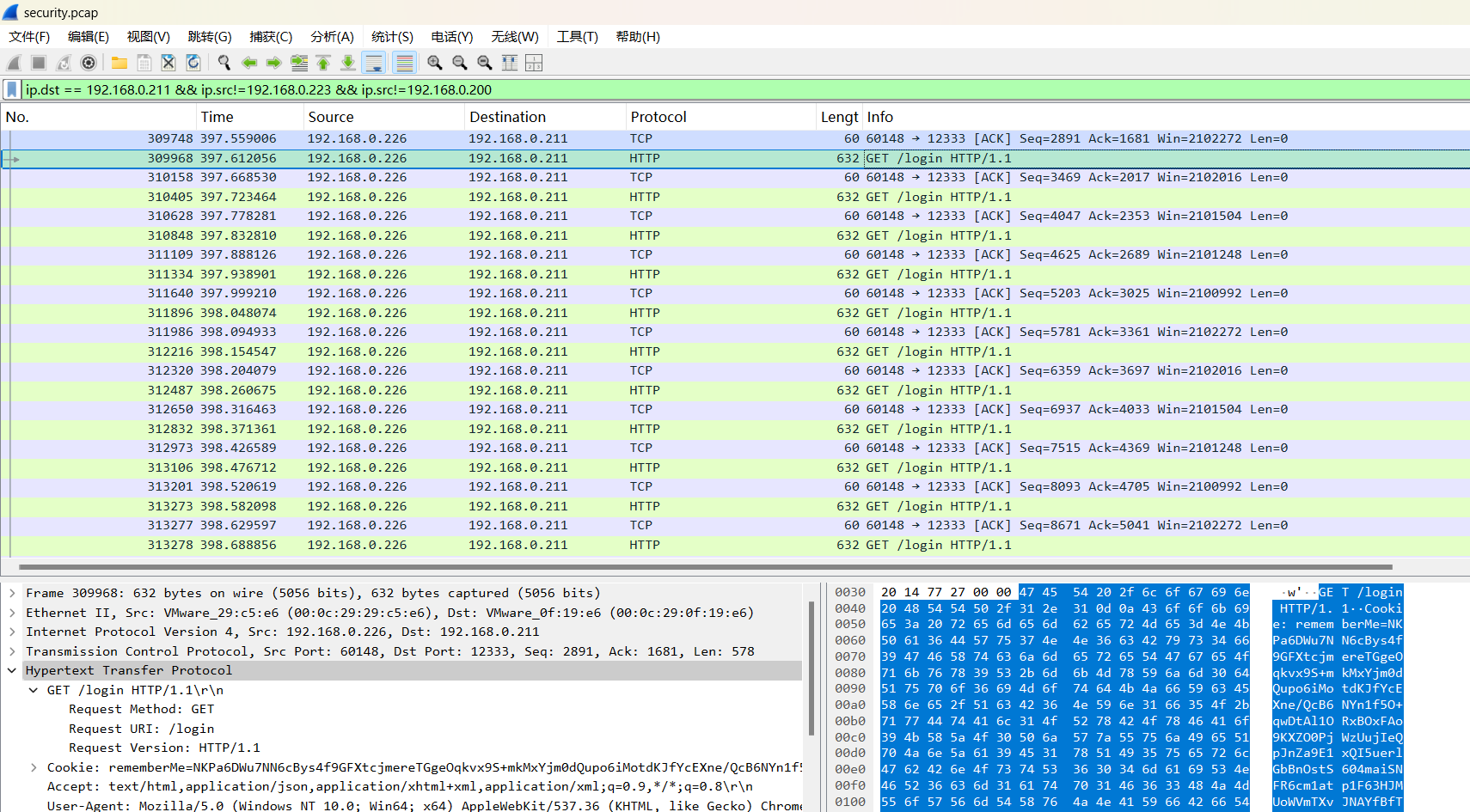Zoom in the main window text
Image resolution: width=1470 pixels, height=812 pixels.
click(x=435, y=63)
